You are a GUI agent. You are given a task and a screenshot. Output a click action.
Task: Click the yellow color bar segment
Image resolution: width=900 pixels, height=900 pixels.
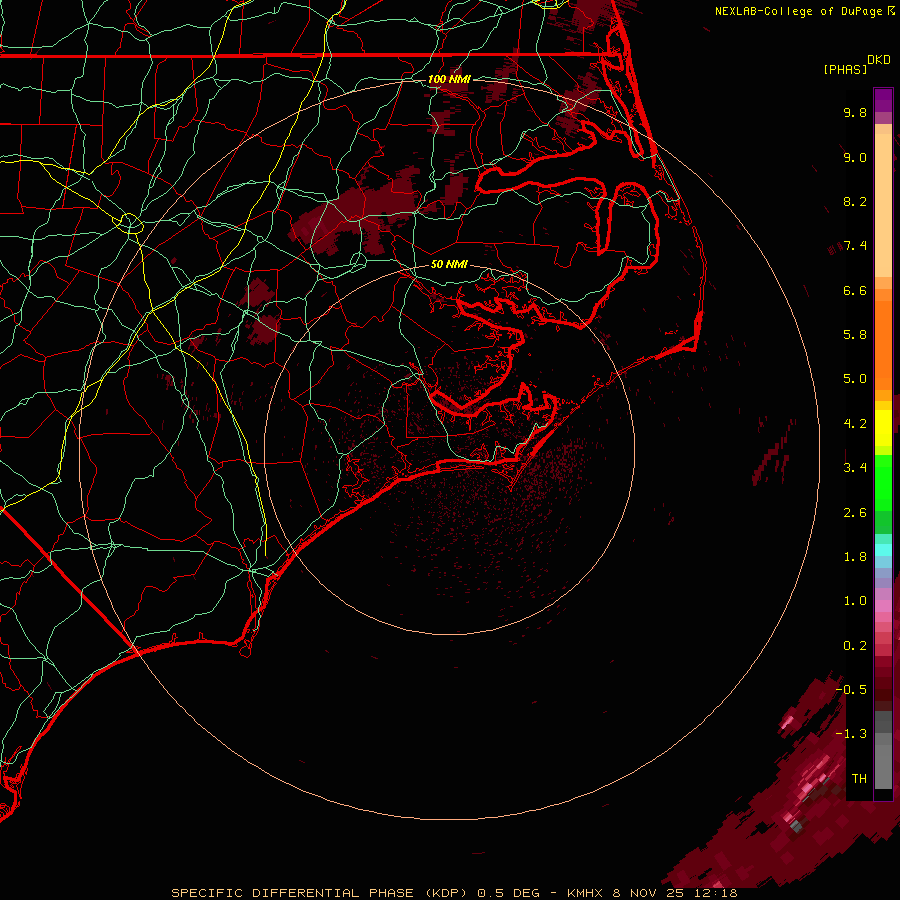883,428
